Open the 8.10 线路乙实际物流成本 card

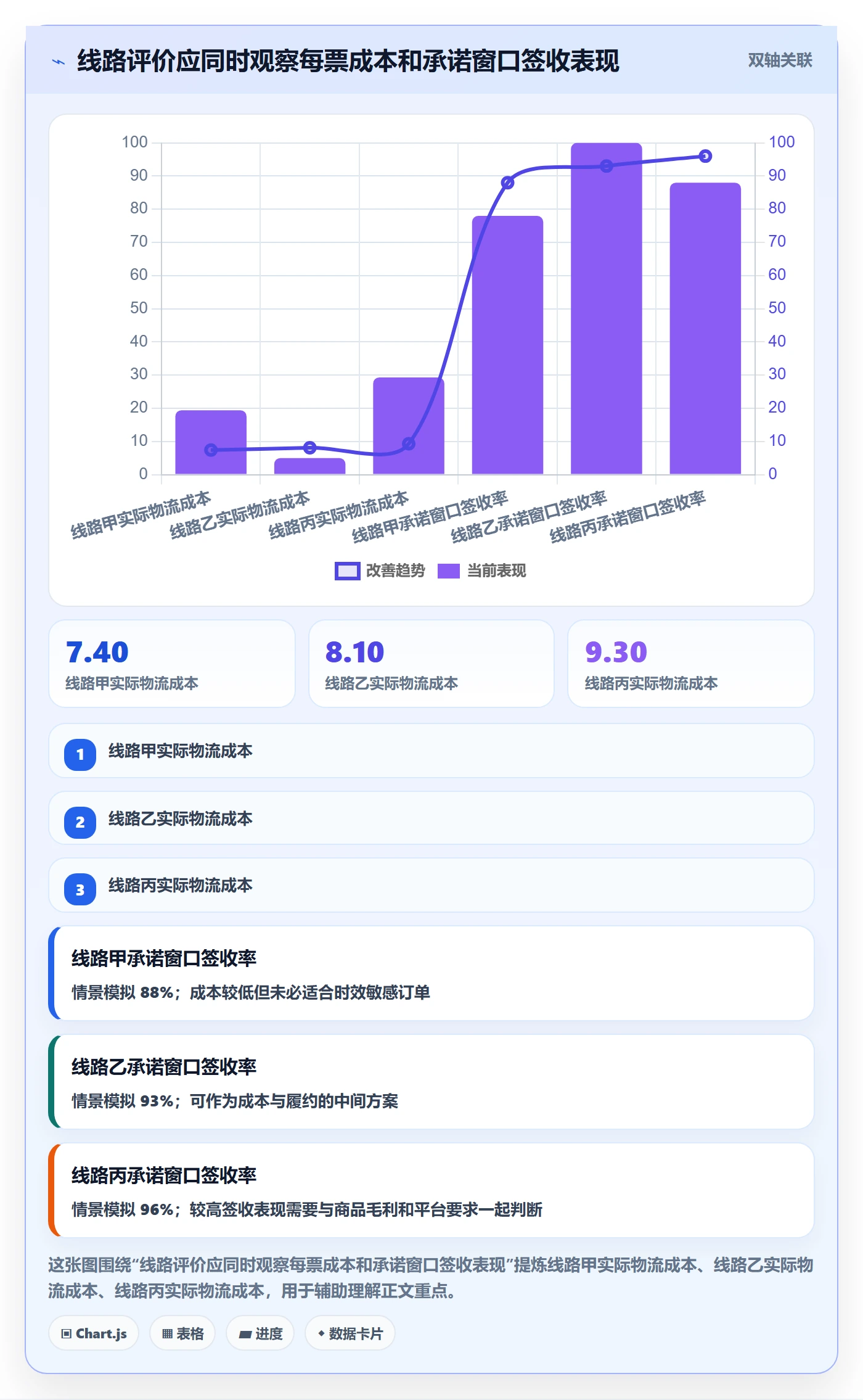tap(431, 664)
